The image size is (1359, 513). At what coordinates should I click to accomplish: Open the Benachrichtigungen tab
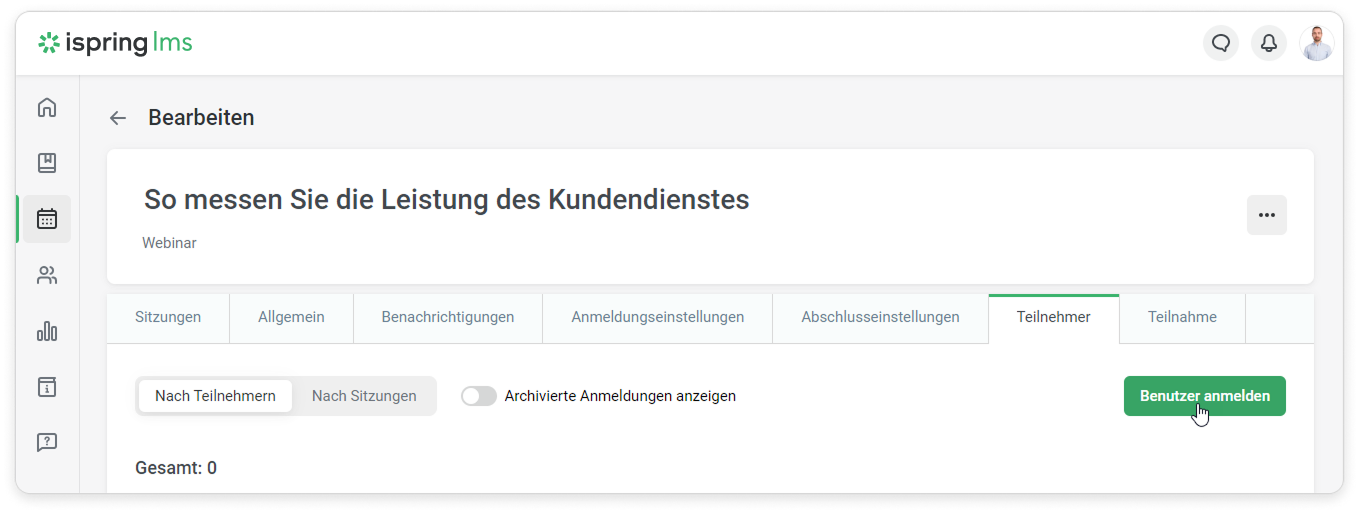(x=448, y=317)
